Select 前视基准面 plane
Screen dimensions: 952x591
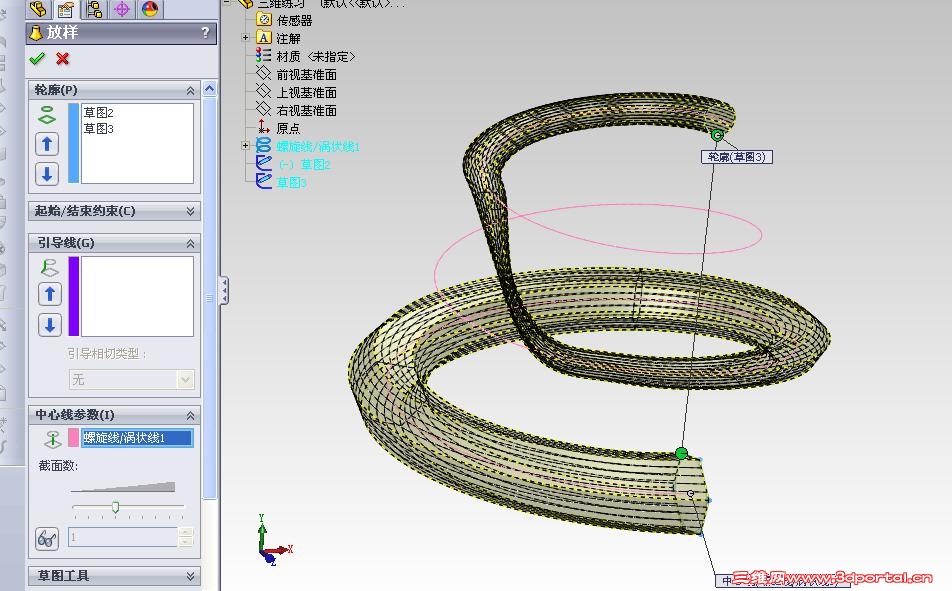tap(306, 75)
